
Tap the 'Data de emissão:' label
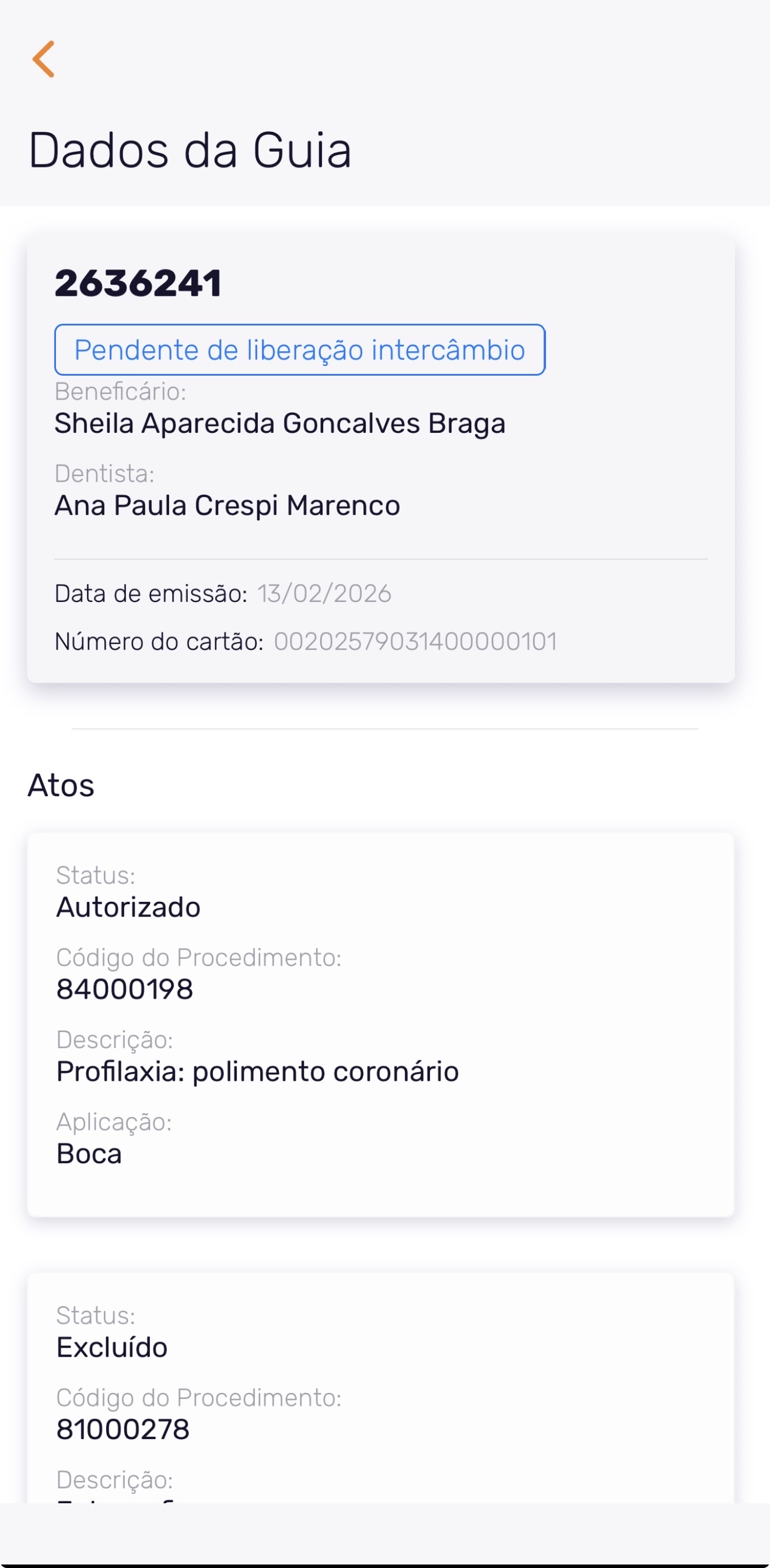[x=151, y=593]
